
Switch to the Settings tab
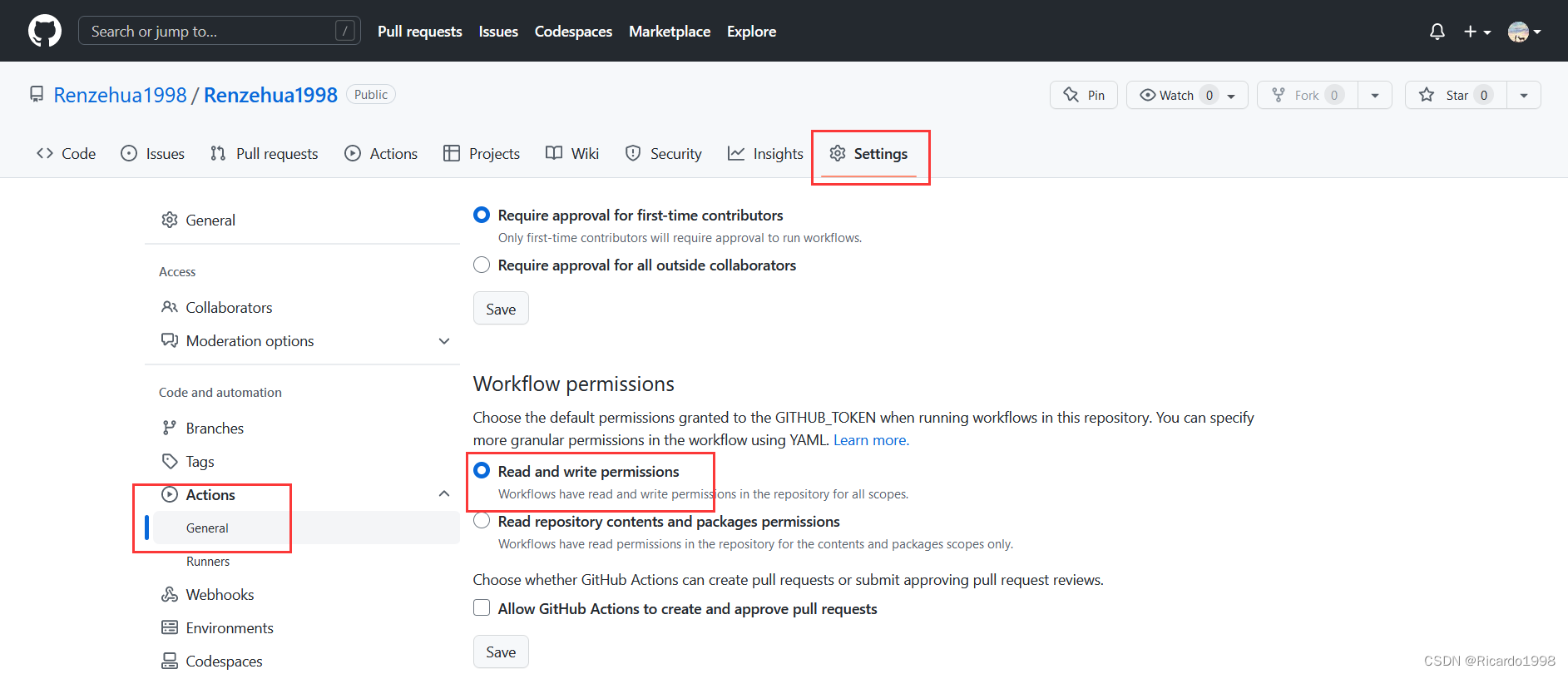tap(868, 153)
